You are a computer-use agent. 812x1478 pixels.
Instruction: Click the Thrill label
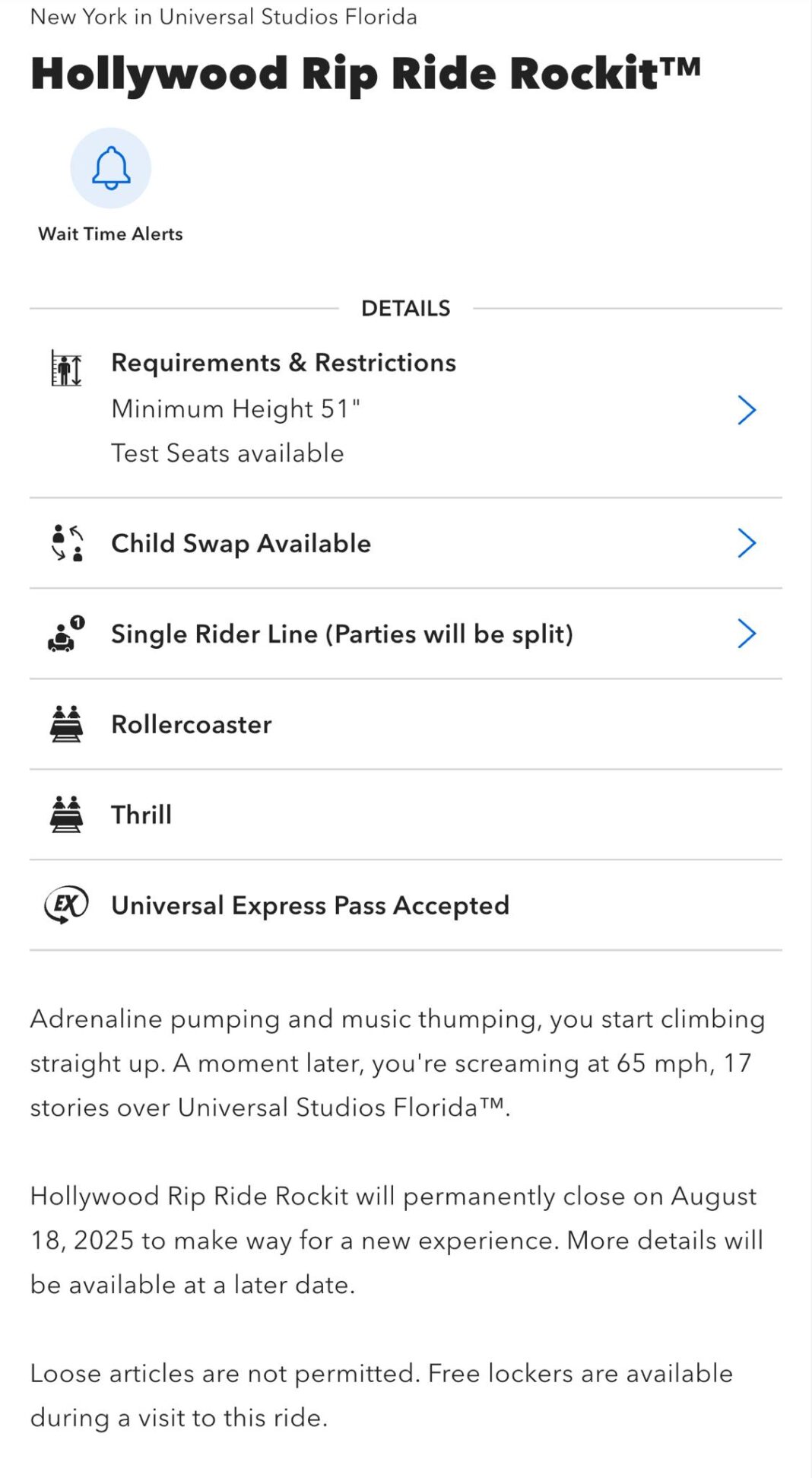141,815
